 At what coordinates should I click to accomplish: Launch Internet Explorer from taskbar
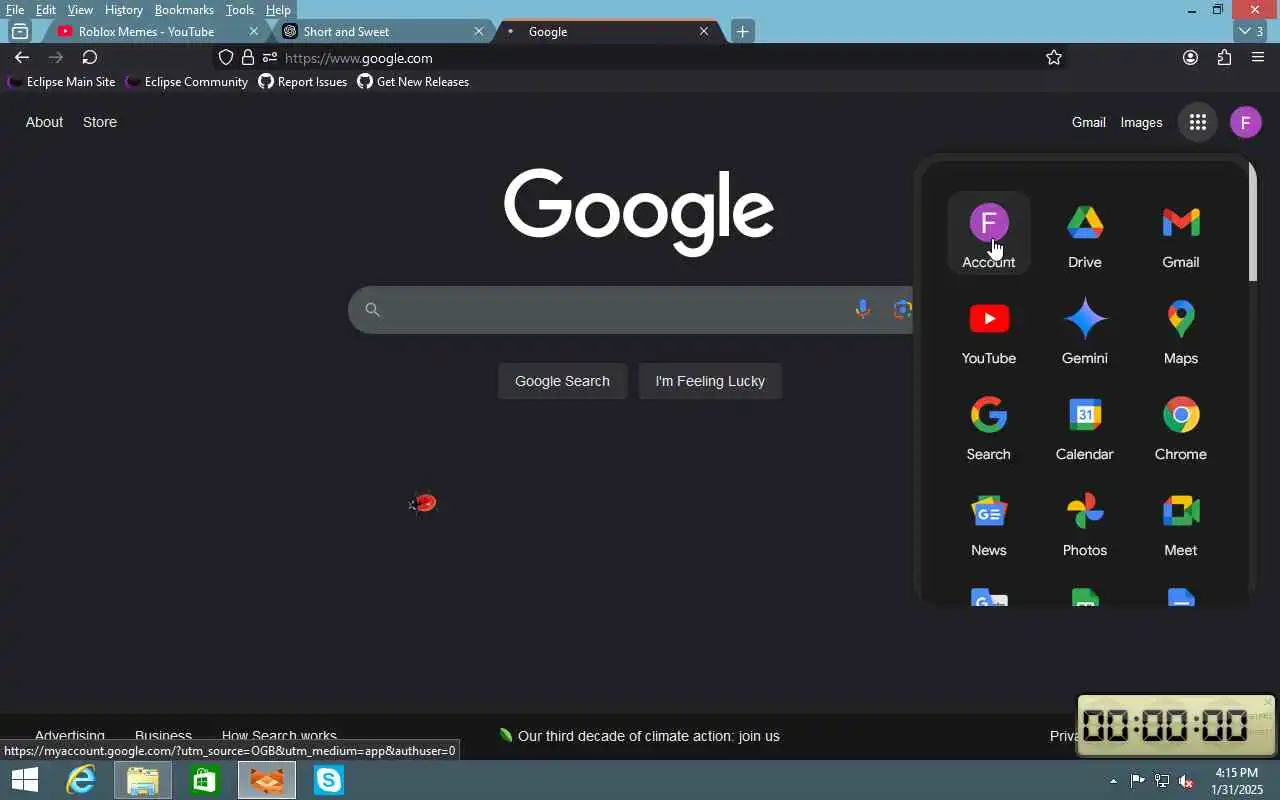[x=81, y=780]
